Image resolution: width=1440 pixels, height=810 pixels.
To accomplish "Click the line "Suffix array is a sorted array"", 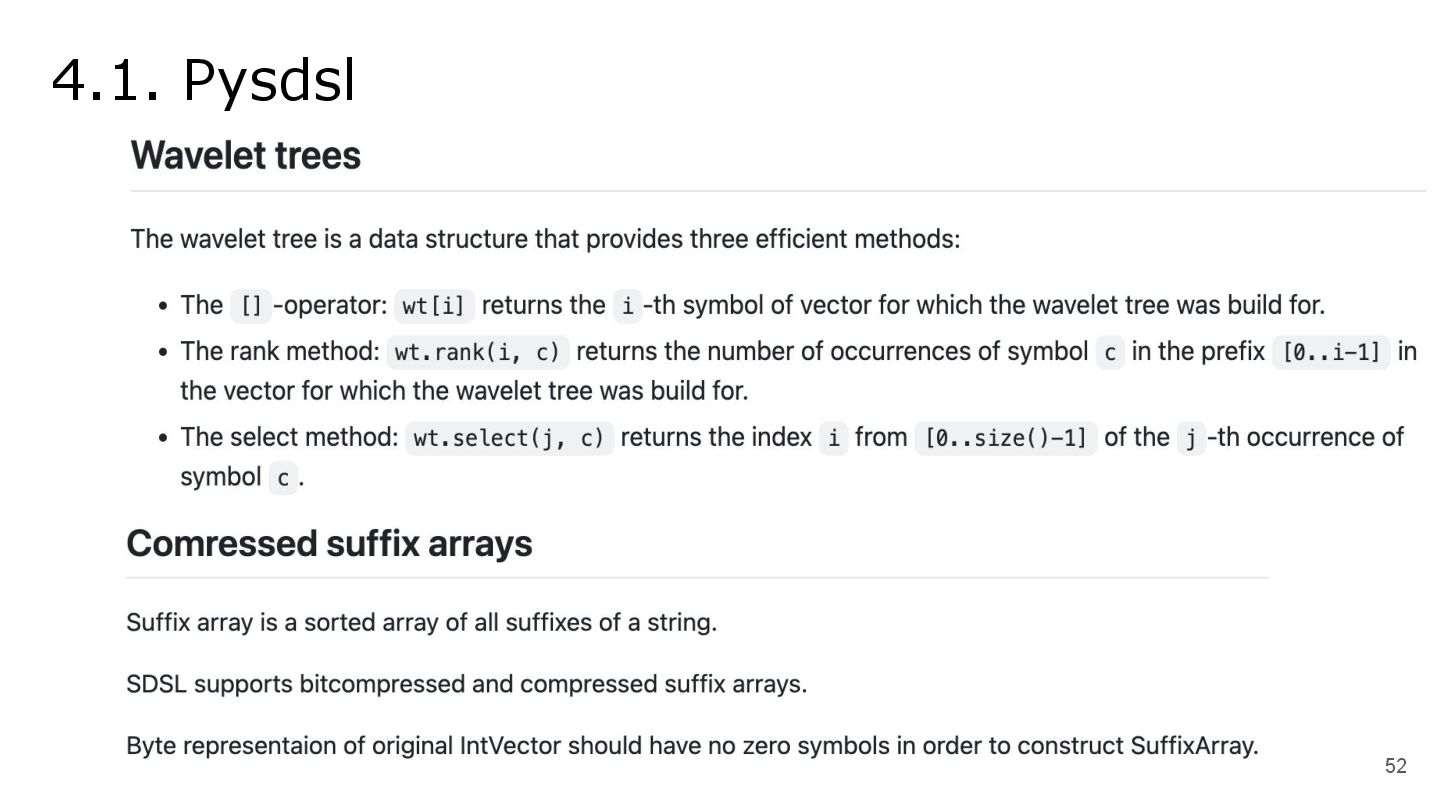I will coord(421,623).
